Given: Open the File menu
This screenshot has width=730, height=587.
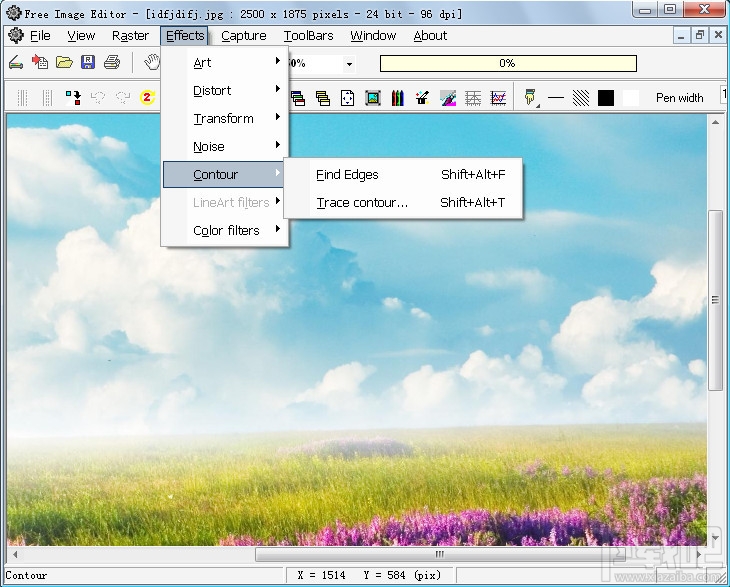Looking at the screenshot, I should tap(40, 36).
